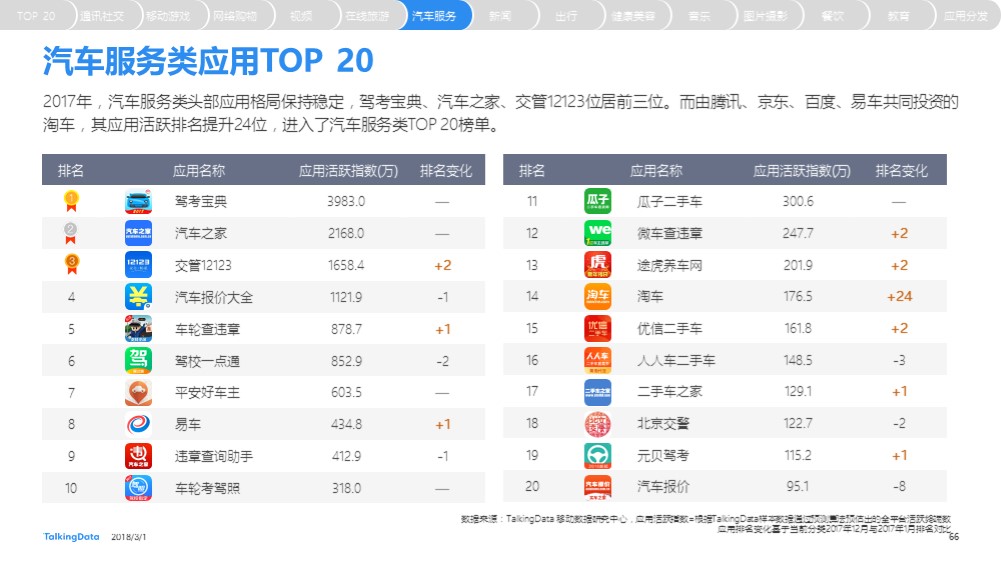1001x563 pixels.
Task: Click the 95.1 activity index value
Action: pyautogui.click(x=798, y=486)
